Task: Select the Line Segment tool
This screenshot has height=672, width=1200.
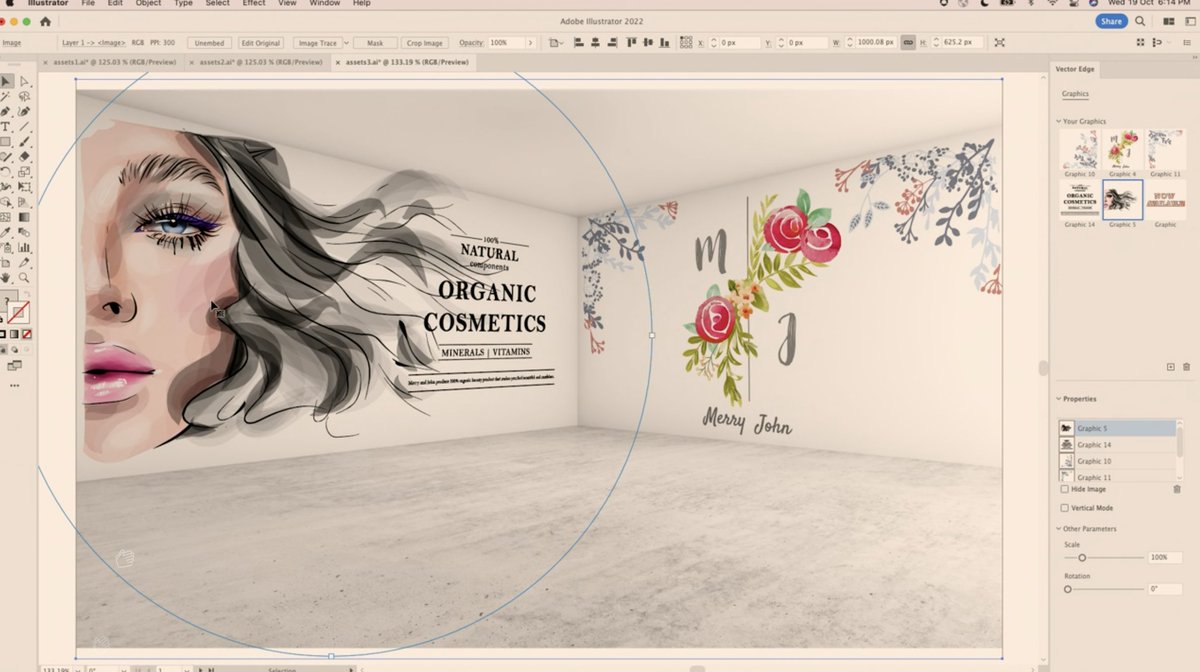Action: [24, 127]
